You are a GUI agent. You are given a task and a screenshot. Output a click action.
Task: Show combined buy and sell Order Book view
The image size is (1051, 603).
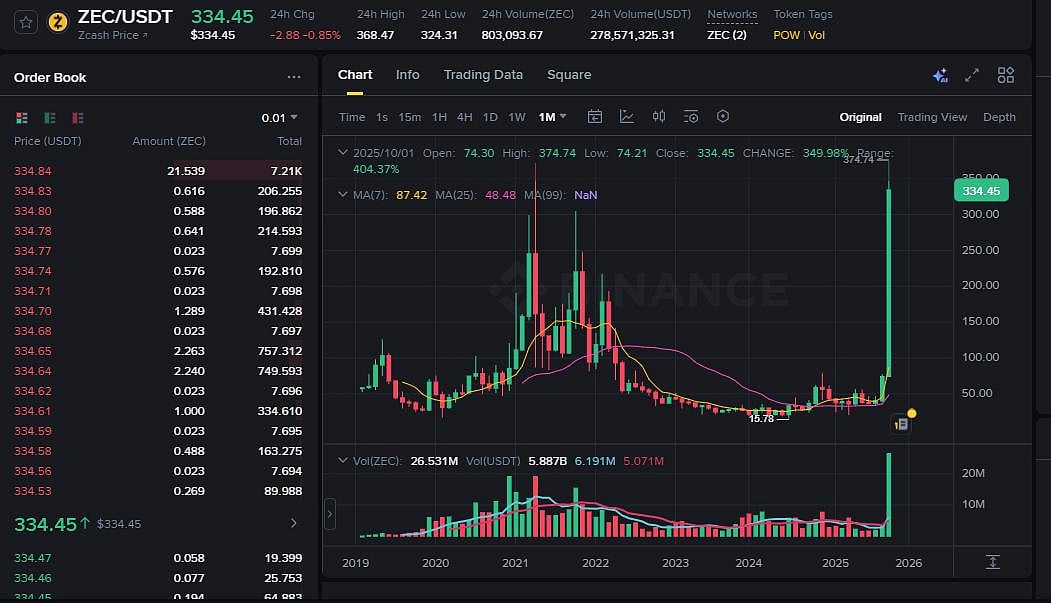[x=21, y=117]
